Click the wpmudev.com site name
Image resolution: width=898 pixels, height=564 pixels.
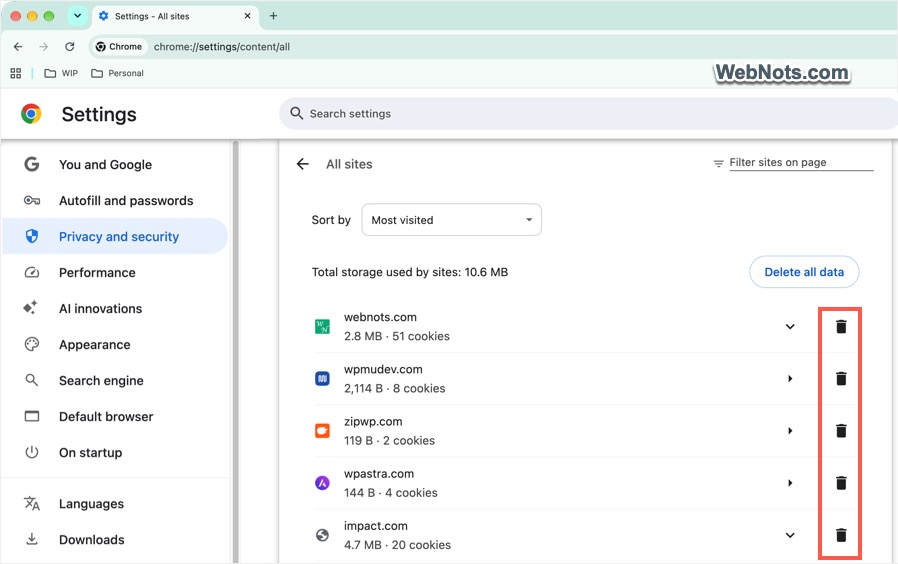[x=383, y=369]
